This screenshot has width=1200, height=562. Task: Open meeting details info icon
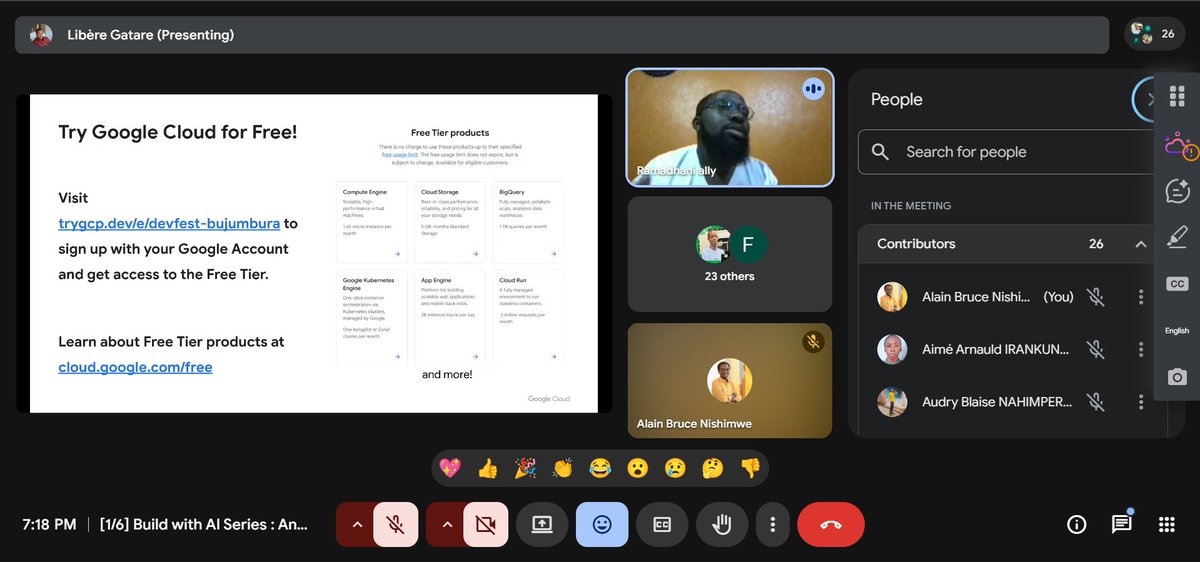point(1077,524)
